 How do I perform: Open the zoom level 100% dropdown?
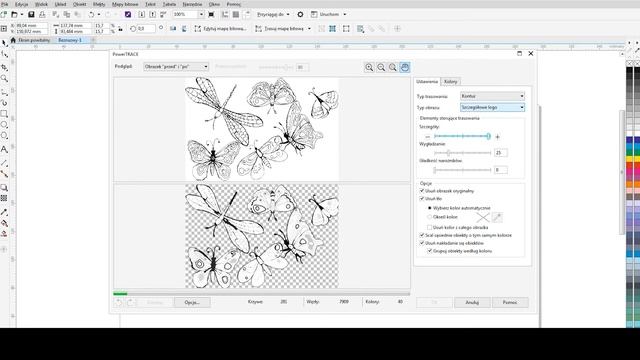pos(201,14)
